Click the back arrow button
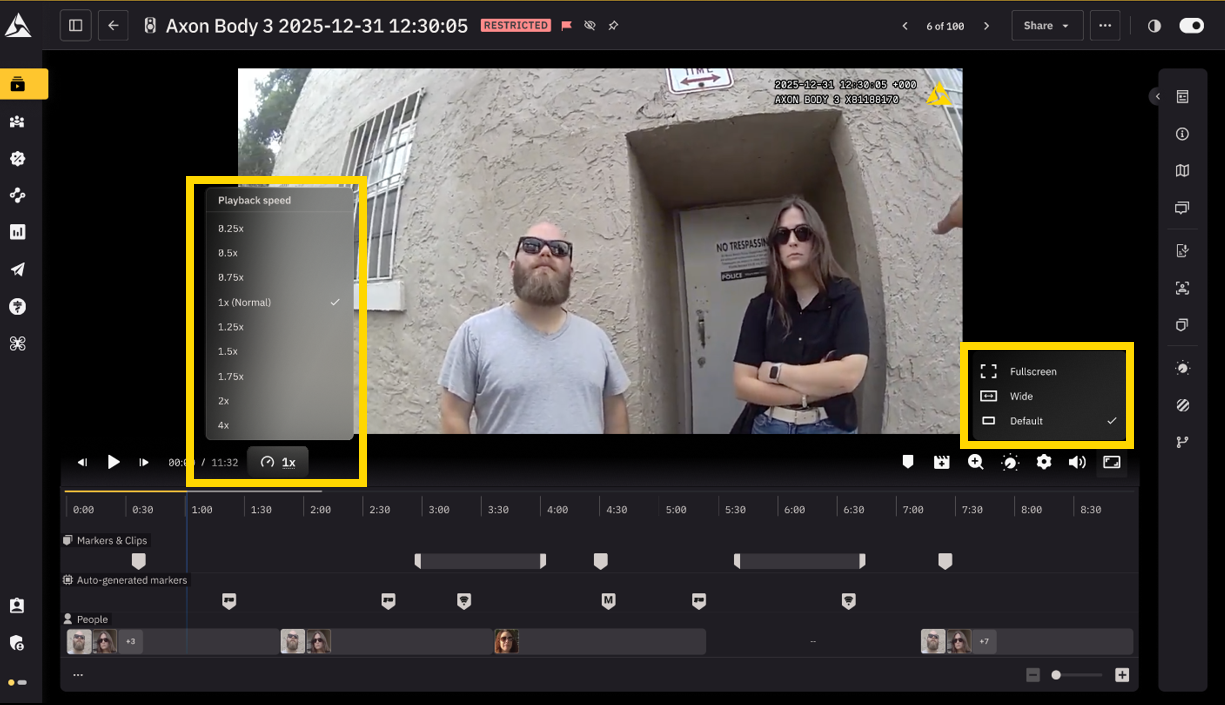The image size is (1225, 705). (113, 26)
